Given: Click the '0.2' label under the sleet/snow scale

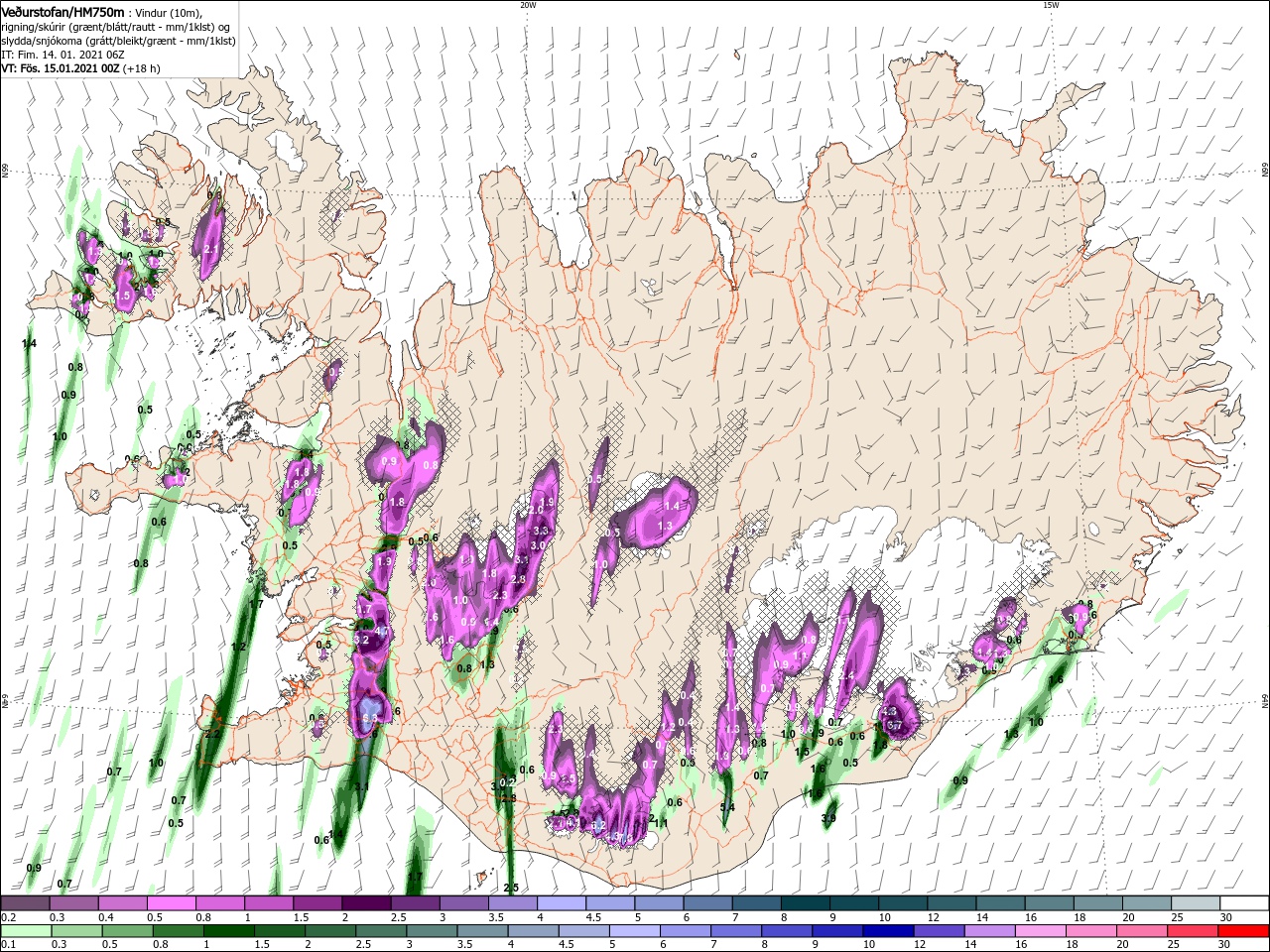Looking at the screenshot, I should pos(8,917).
